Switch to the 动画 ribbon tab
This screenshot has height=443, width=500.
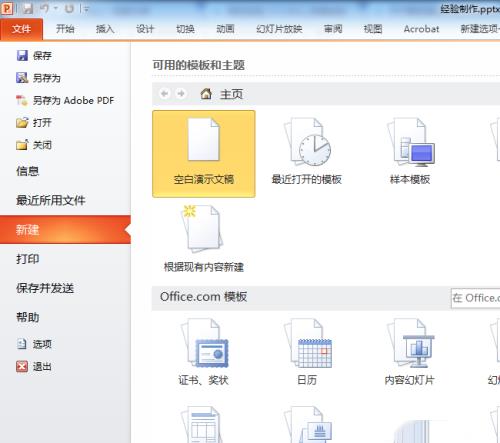pos(225,29)
